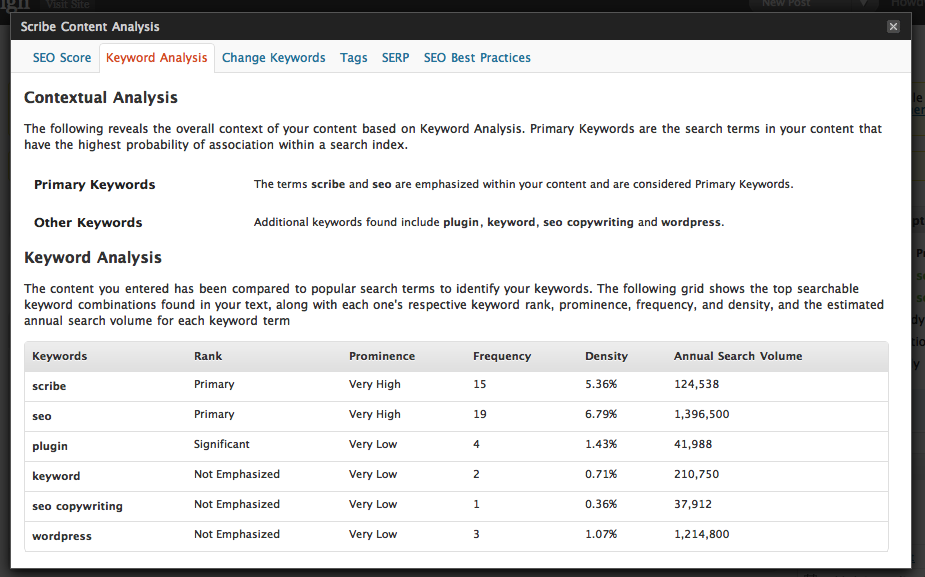Click search volume 37,912
This screenshot has width=925, height=577.
pos(693,504)
